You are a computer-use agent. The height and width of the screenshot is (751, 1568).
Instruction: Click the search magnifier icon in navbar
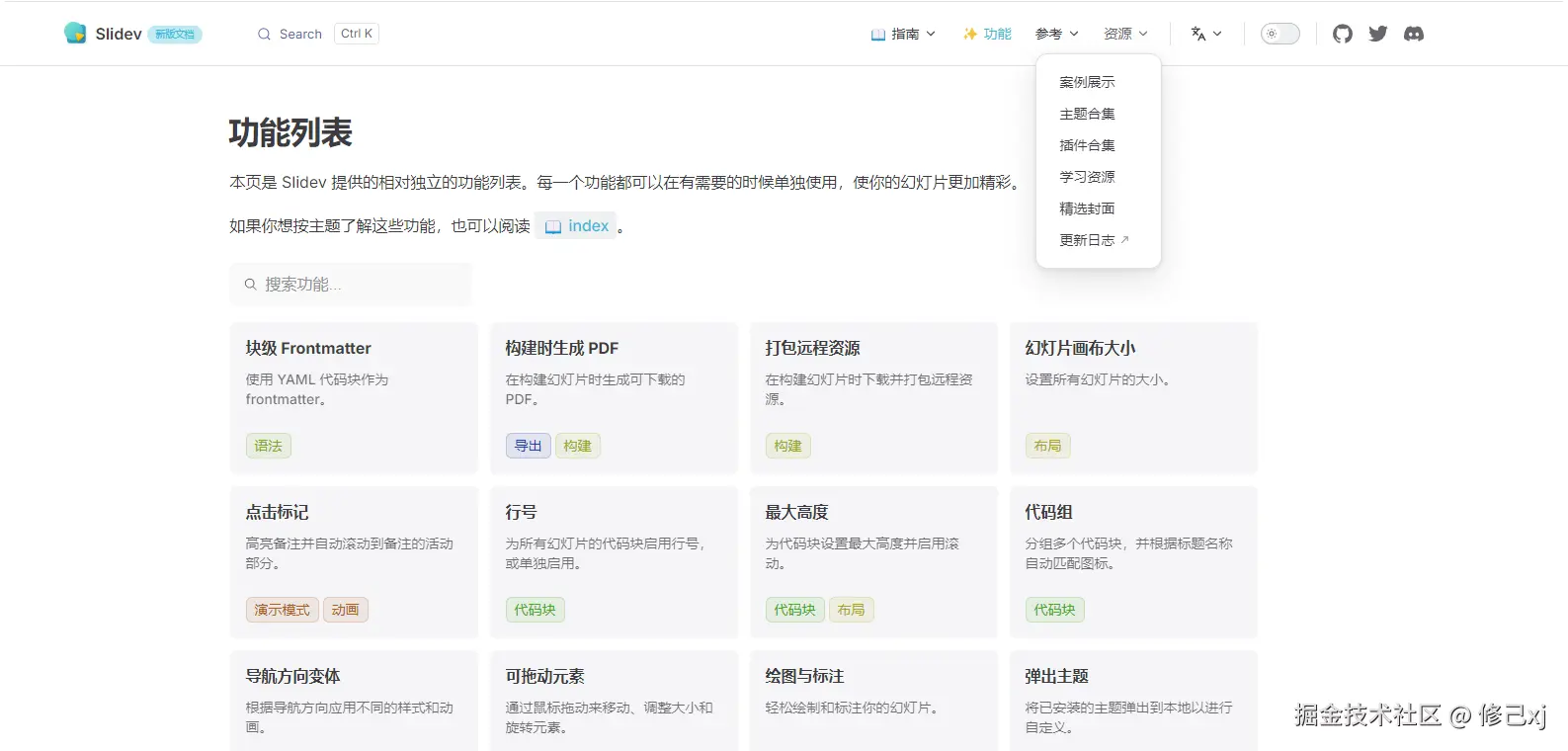tap(264, 34)
